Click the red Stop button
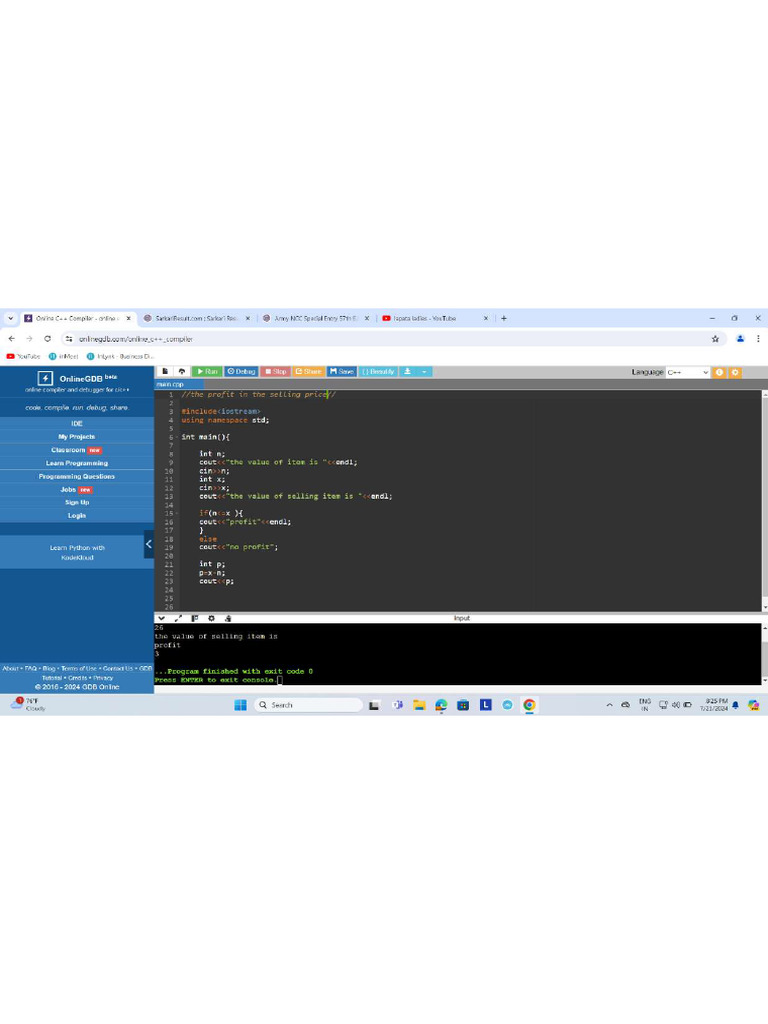Image resolution: width=768 pixels, height=1024 pixels. click(x=275, y=372)
